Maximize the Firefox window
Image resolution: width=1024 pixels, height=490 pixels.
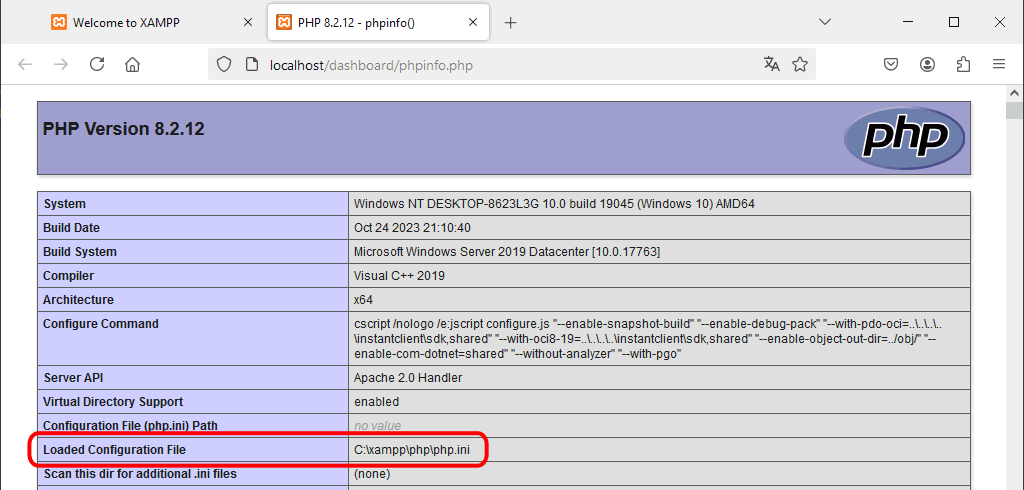tap(954, 22)
